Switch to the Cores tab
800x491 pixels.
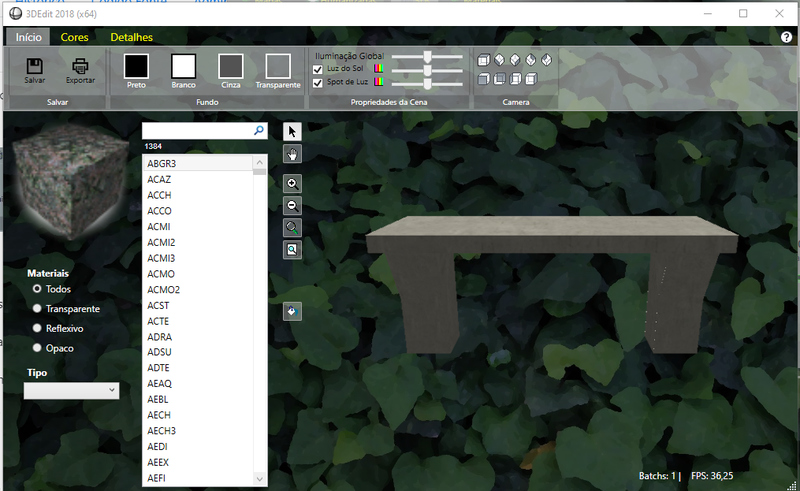click(x=74, y=37)
